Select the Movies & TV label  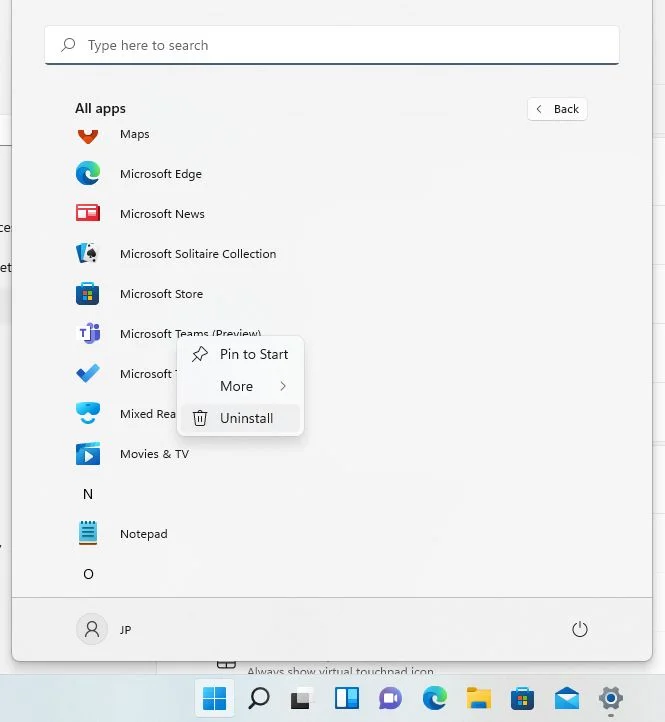click(154, 454)
